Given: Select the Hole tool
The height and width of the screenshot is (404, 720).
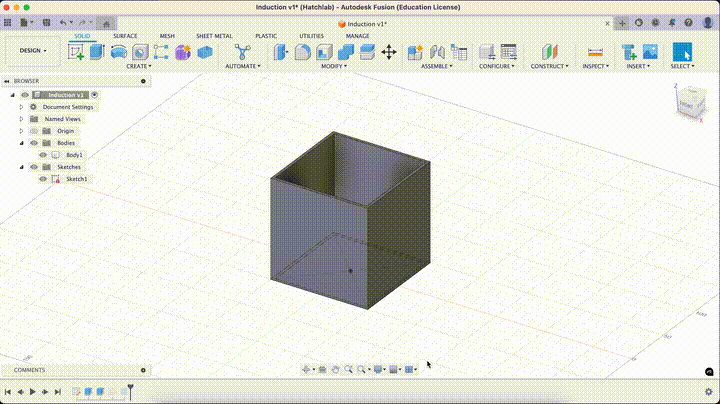Looking at the screenshot, I should click(140, 52).
